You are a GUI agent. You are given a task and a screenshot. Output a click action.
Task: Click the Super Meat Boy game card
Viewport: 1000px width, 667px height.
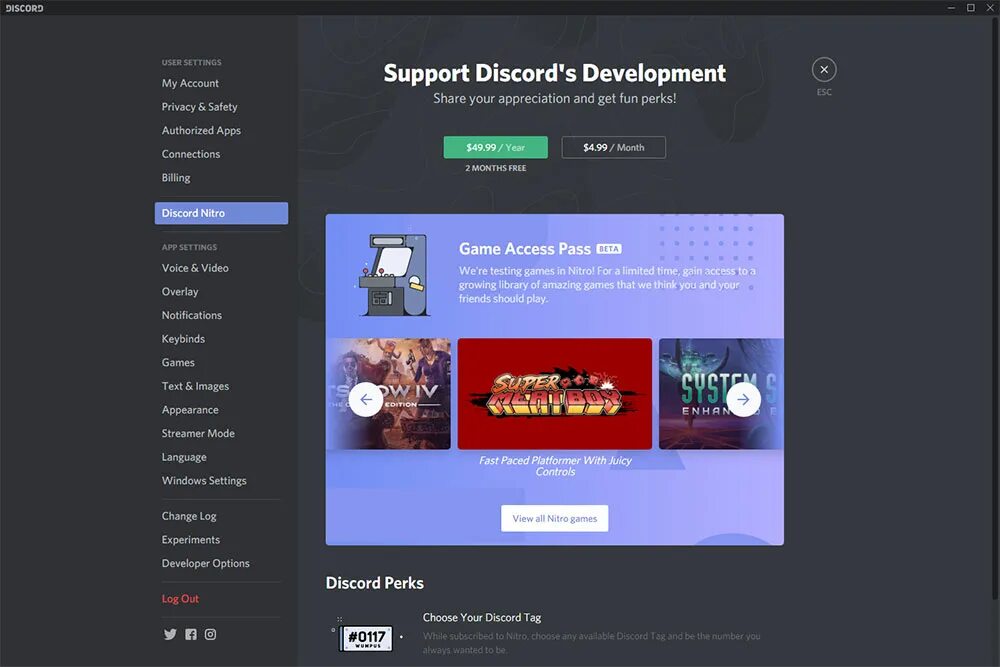(555, 393)
